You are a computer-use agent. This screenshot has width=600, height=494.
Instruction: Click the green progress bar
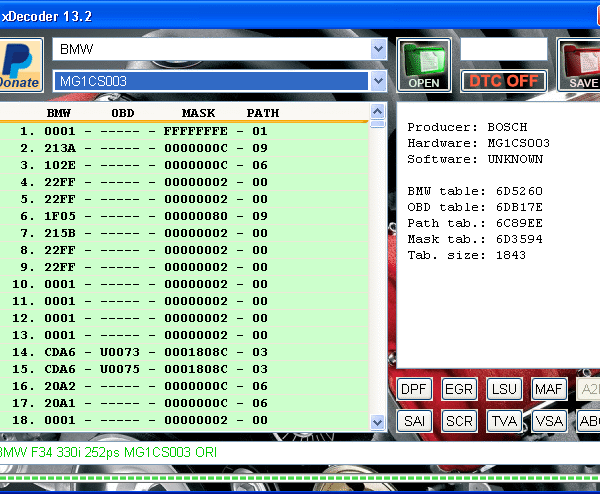click(x=300, y=478)
